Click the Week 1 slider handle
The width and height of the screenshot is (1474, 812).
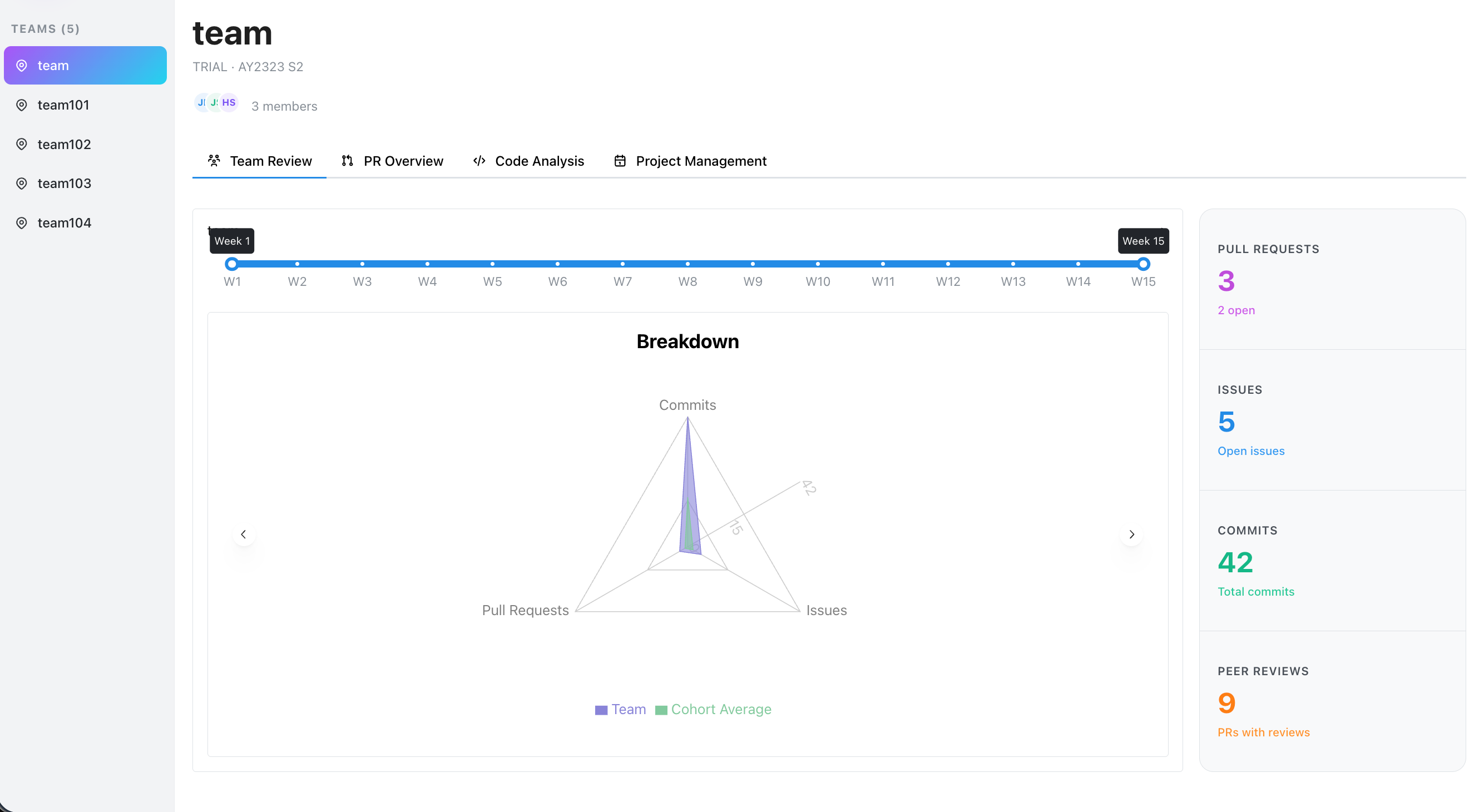232,264
